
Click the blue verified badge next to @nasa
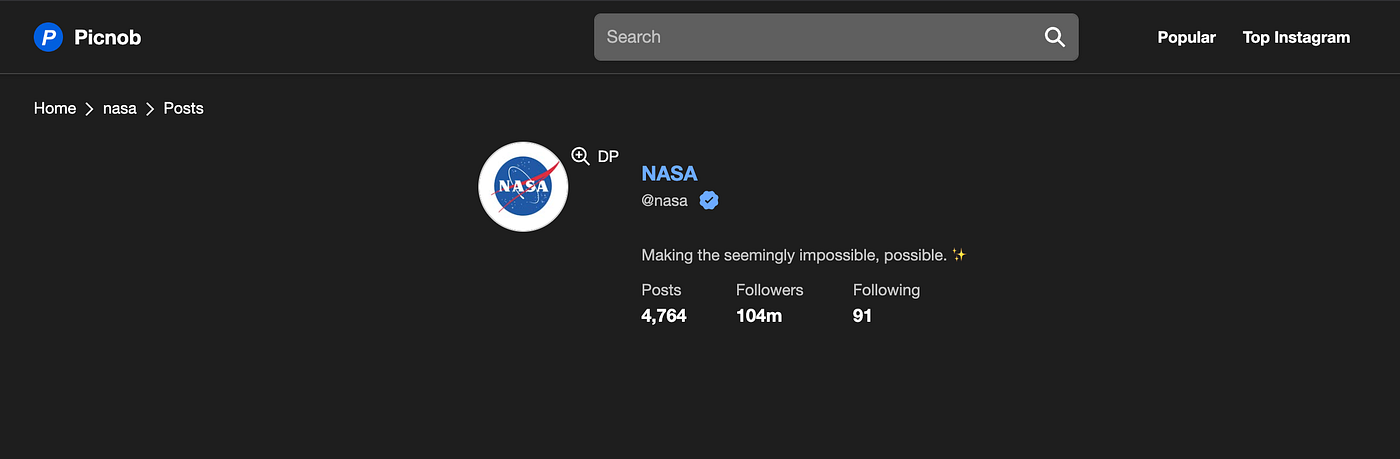tap(709, 200)
